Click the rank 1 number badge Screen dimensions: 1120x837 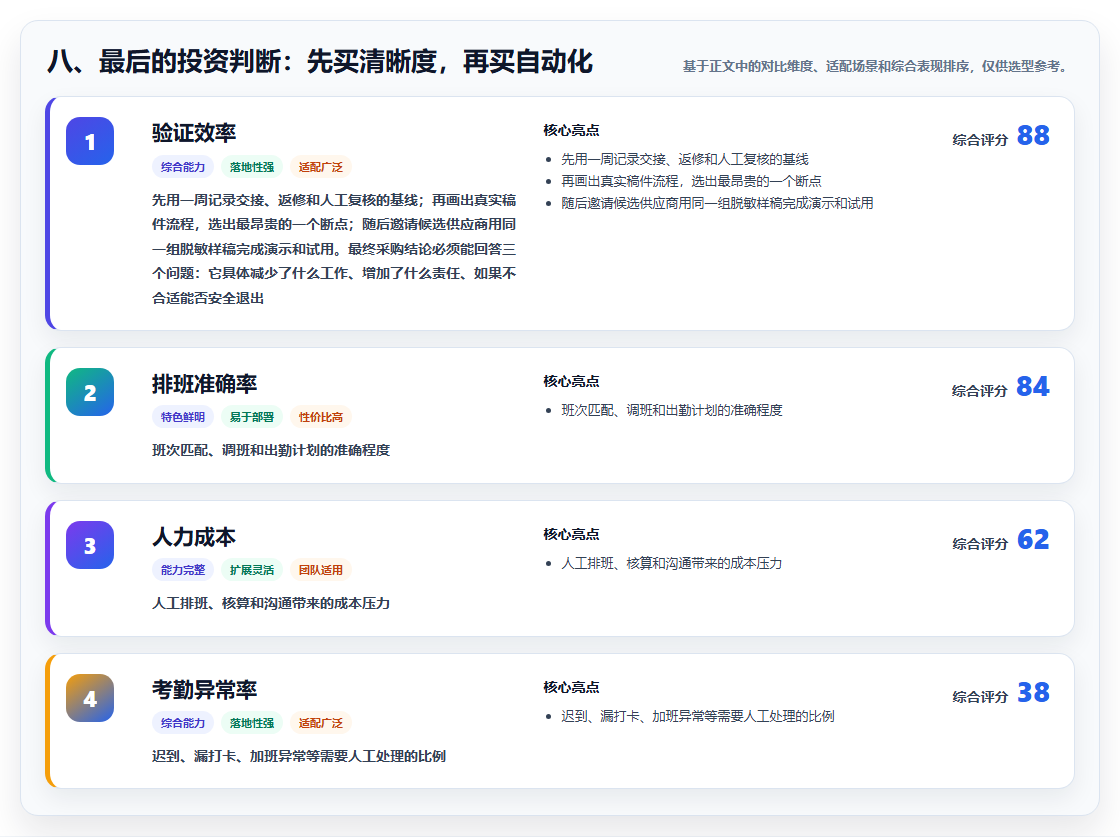pyautogui.click(x=90, y=141)
